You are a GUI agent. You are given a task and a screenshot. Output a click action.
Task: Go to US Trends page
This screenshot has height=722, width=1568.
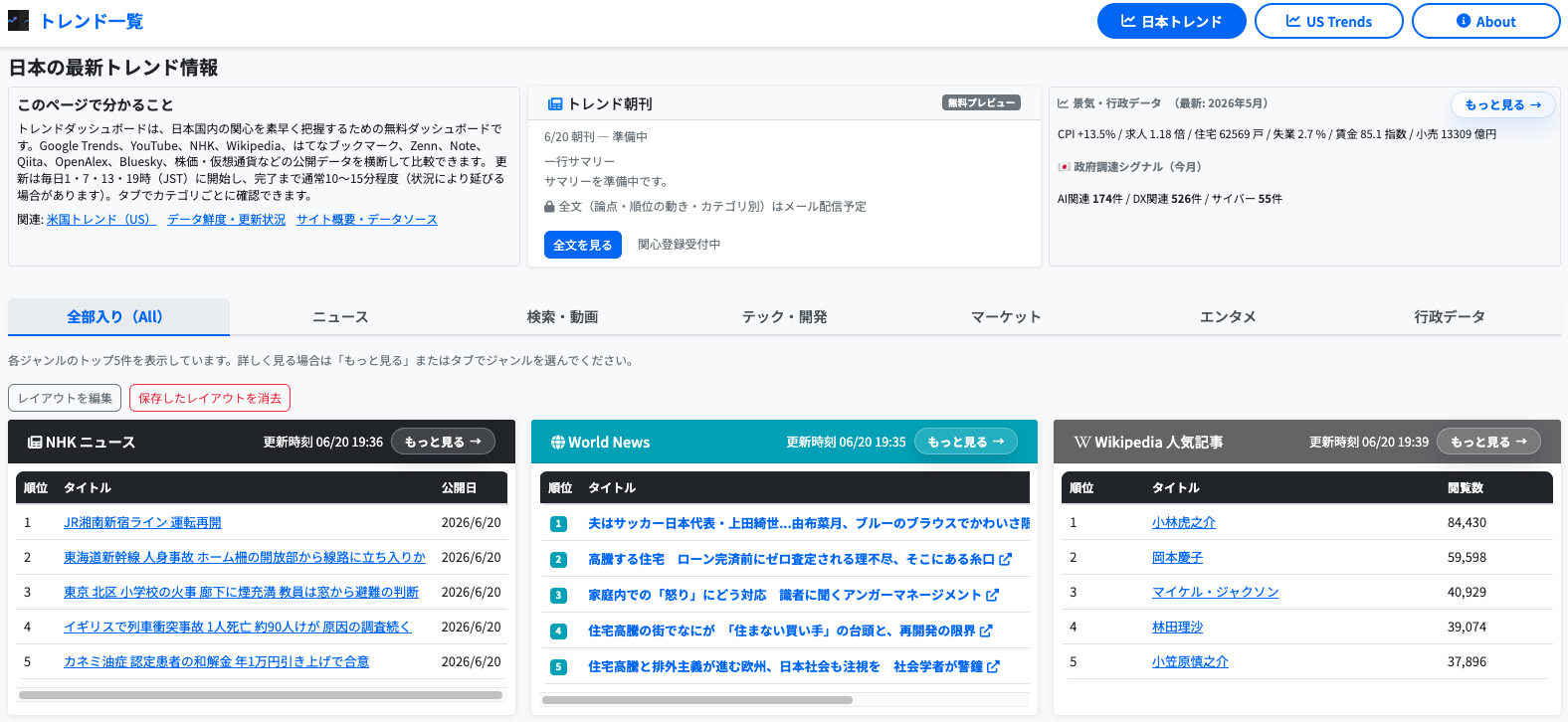point(1328,21)
